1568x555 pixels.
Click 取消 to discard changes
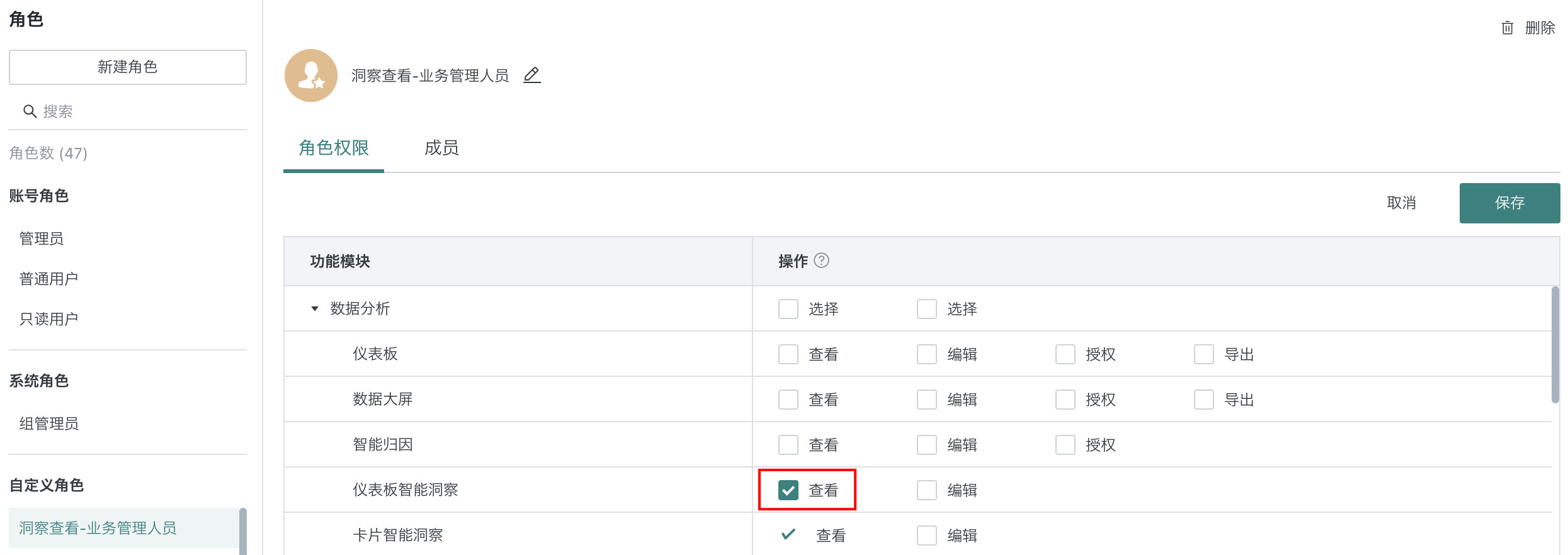click(x=1401, y=203)
